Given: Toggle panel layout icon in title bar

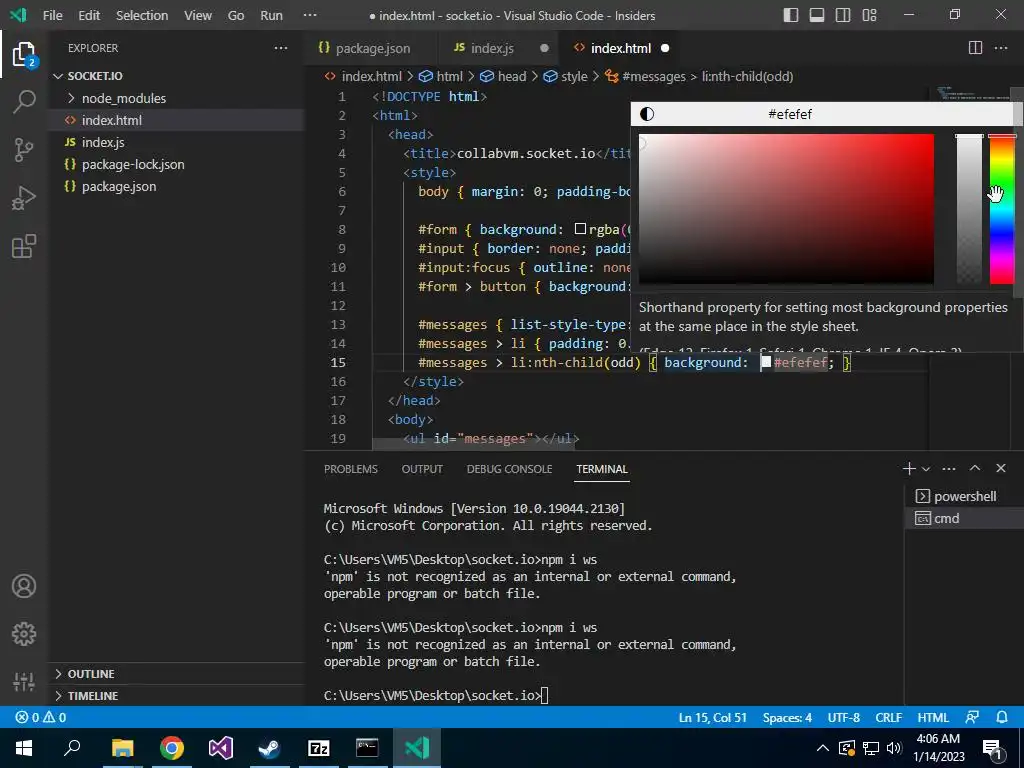Looking at the screenshot, I should tap(817, 15).
